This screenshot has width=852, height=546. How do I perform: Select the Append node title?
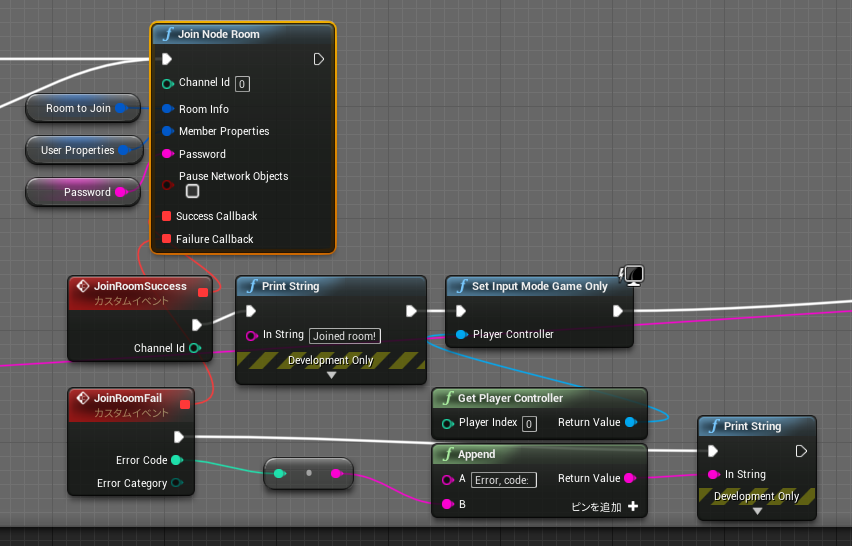476,454
